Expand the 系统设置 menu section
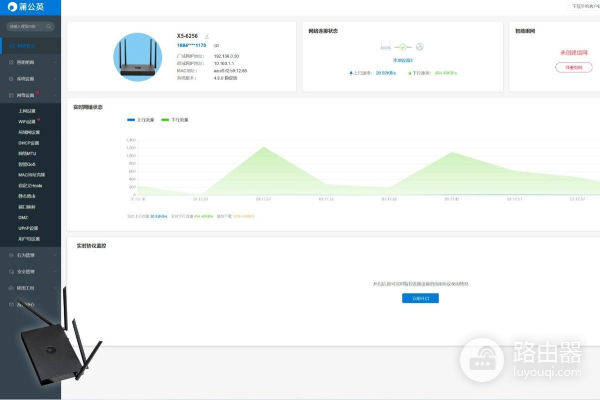Viewport: 600px width, 400px height. [x=56, y=77]
